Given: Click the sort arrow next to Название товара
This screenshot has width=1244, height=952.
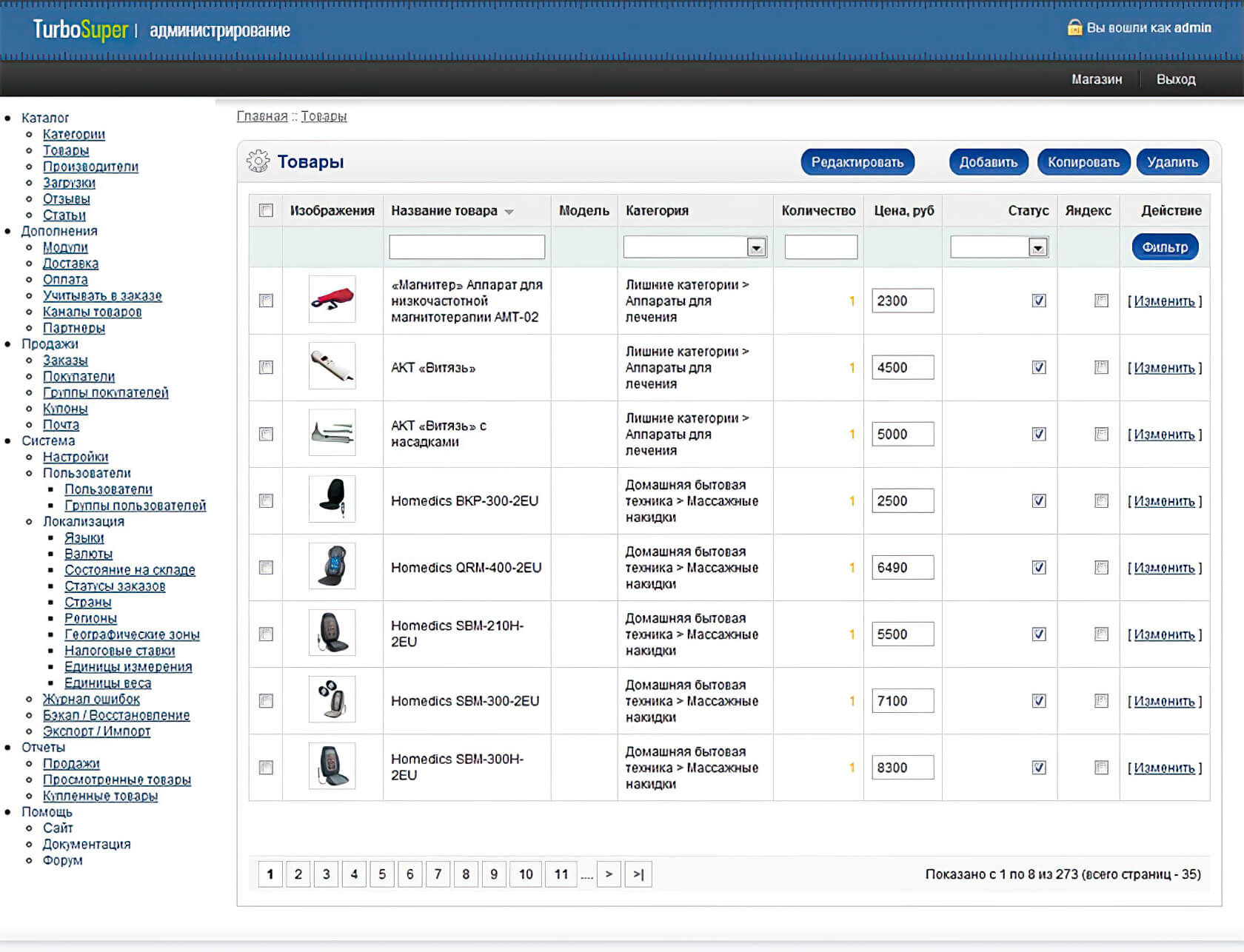Looking at the screenshot, I should click(x=509, y=212).
